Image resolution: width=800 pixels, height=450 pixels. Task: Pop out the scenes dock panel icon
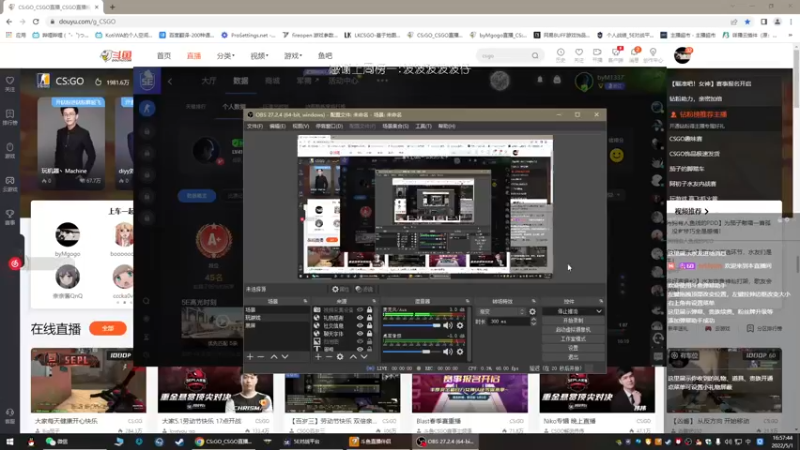click(305, 302)
